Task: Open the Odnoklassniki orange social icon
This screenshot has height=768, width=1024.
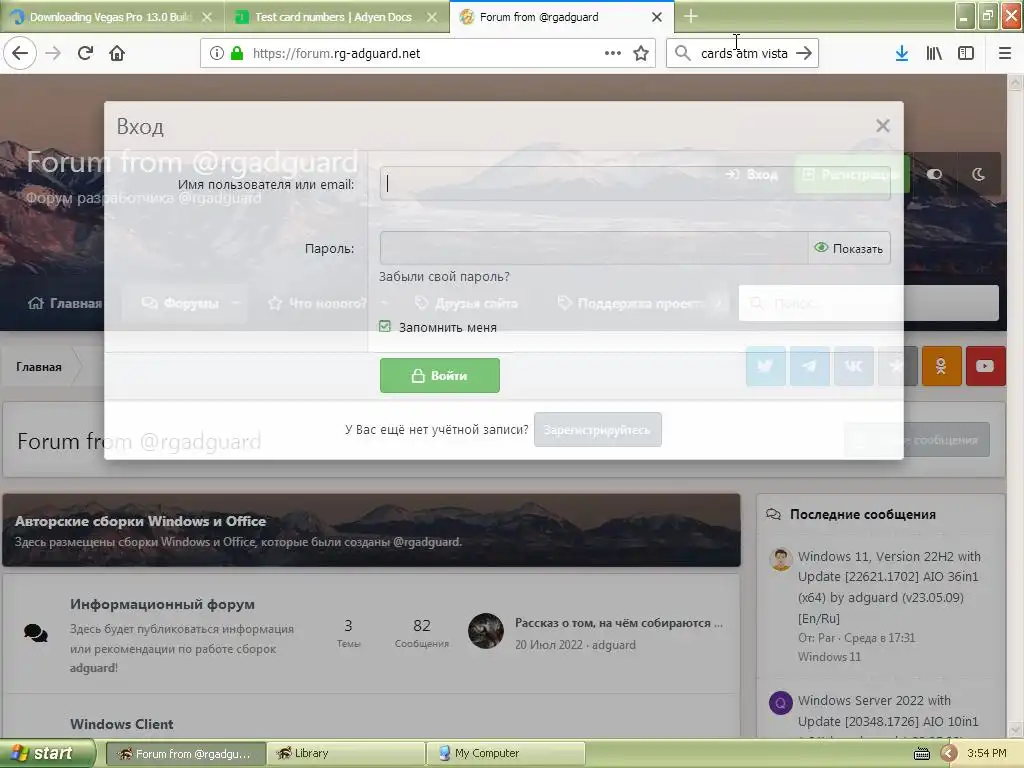Action: click(x=941, y=366)
